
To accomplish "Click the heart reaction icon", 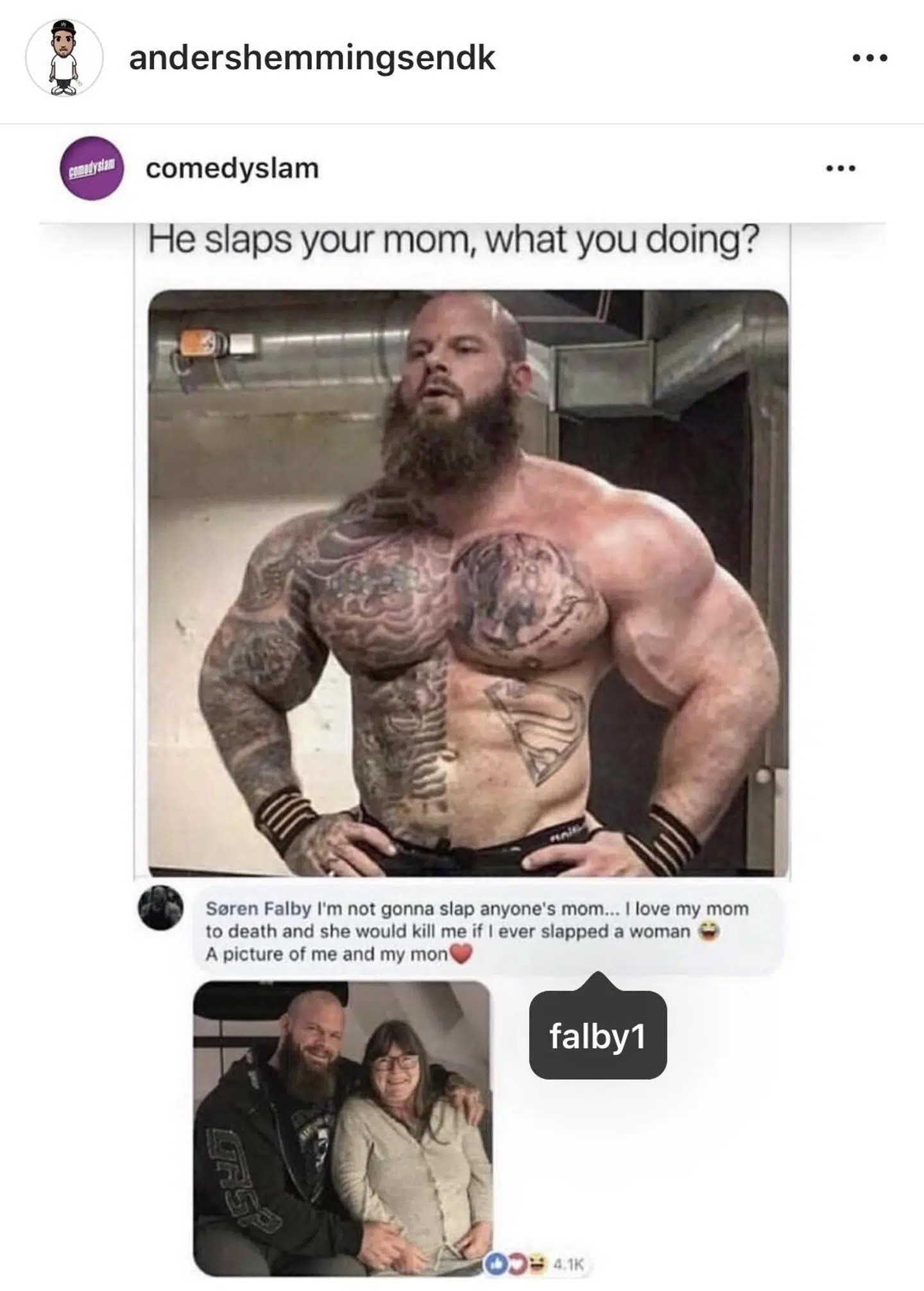I will [x=516, y=1263].
